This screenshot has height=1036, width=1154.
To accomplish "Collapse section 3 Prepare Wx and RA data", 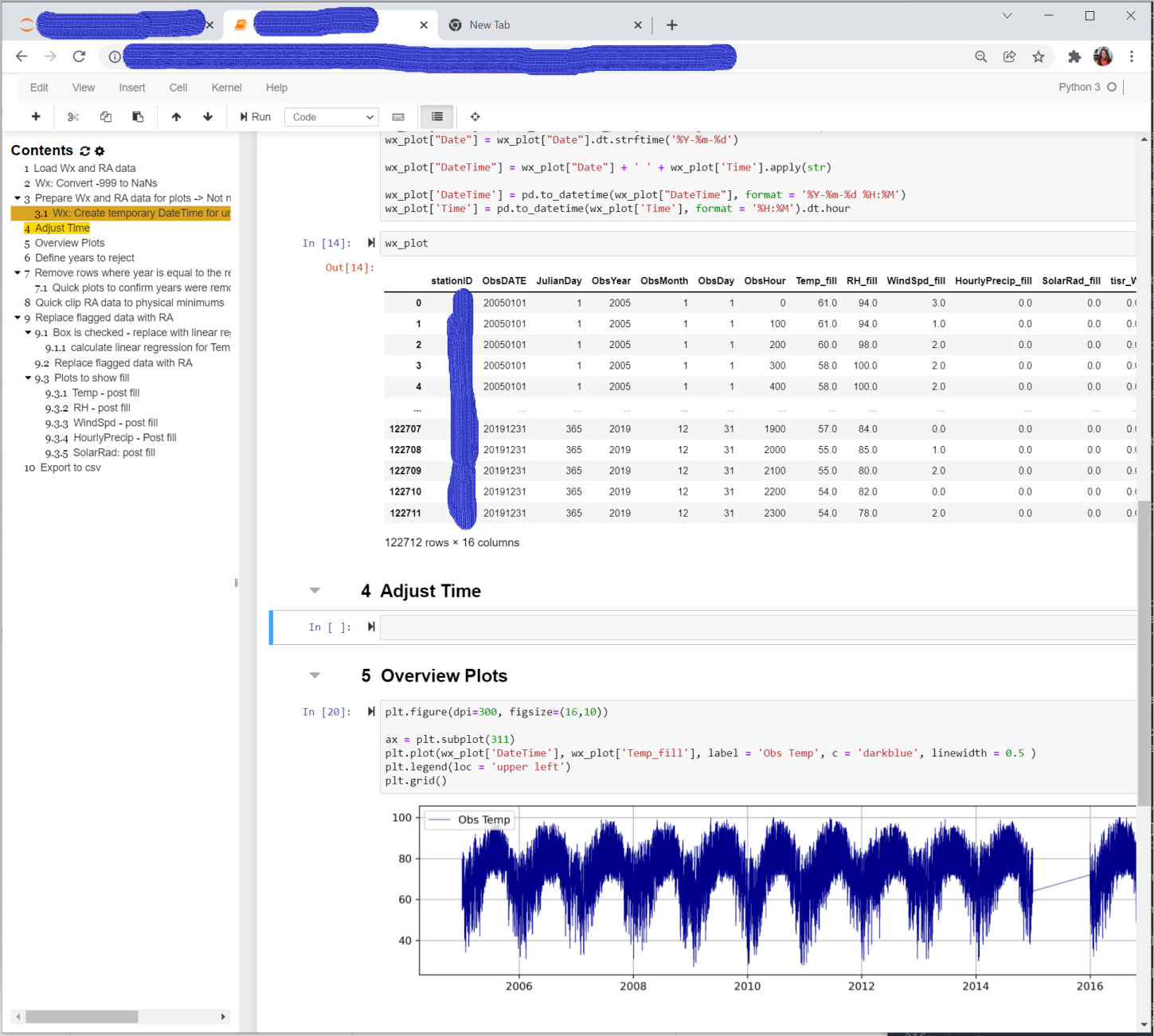I will tap(18, 197).
